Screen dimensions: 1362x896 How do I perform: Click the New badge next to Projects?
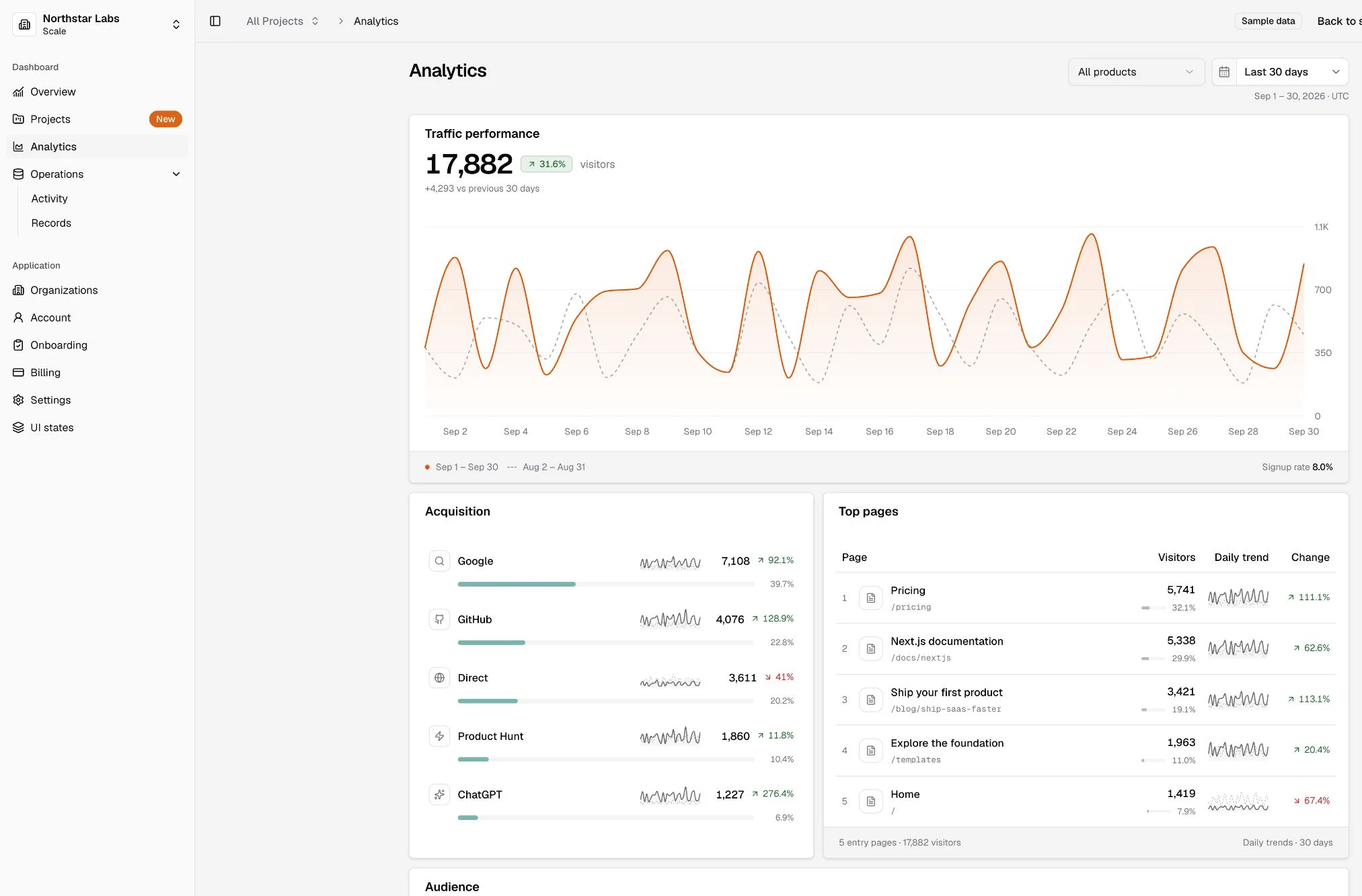click(165, 119)
